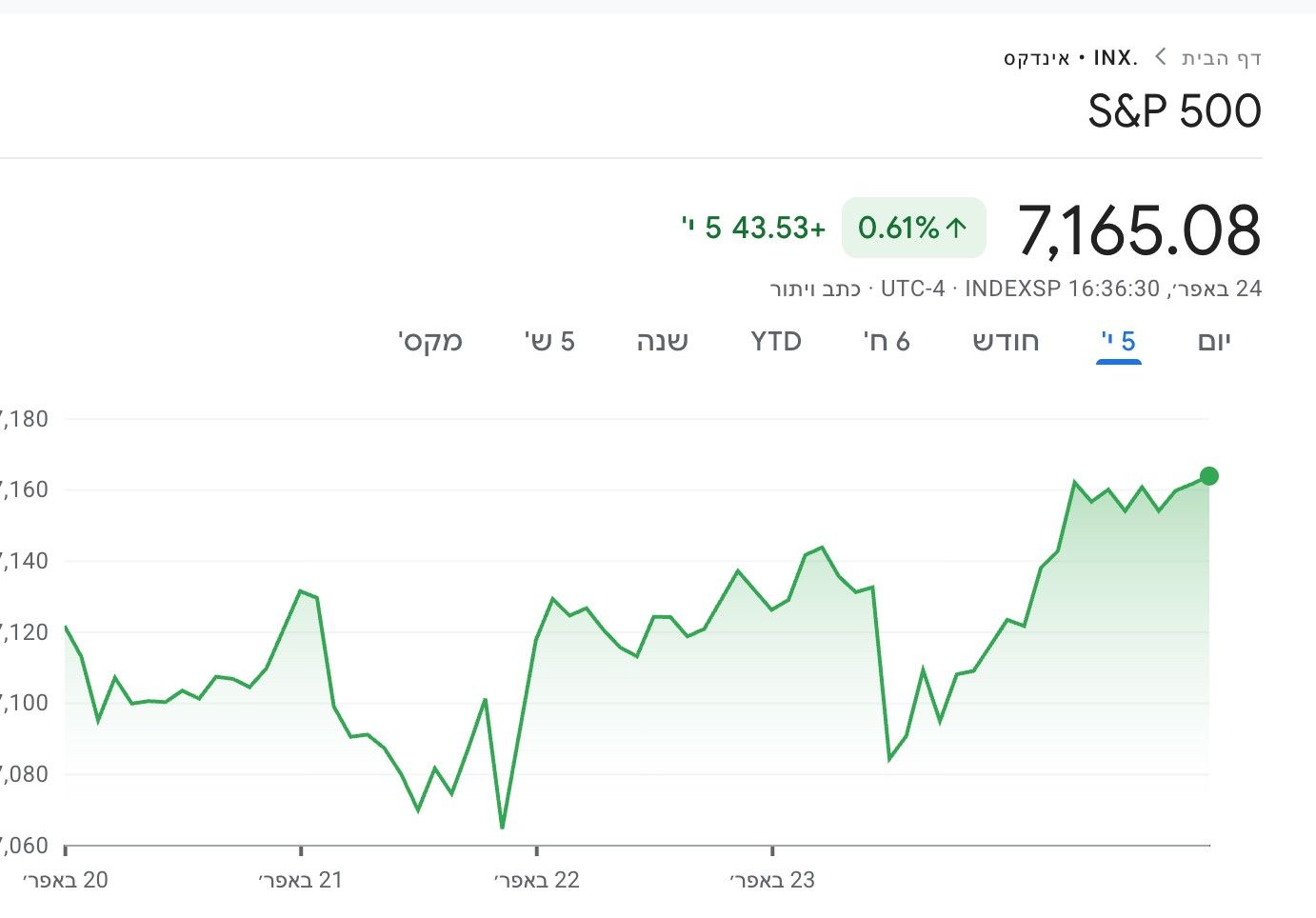Switch chart to YTD range
The image size is (1316, 918).
click(776, 341)
